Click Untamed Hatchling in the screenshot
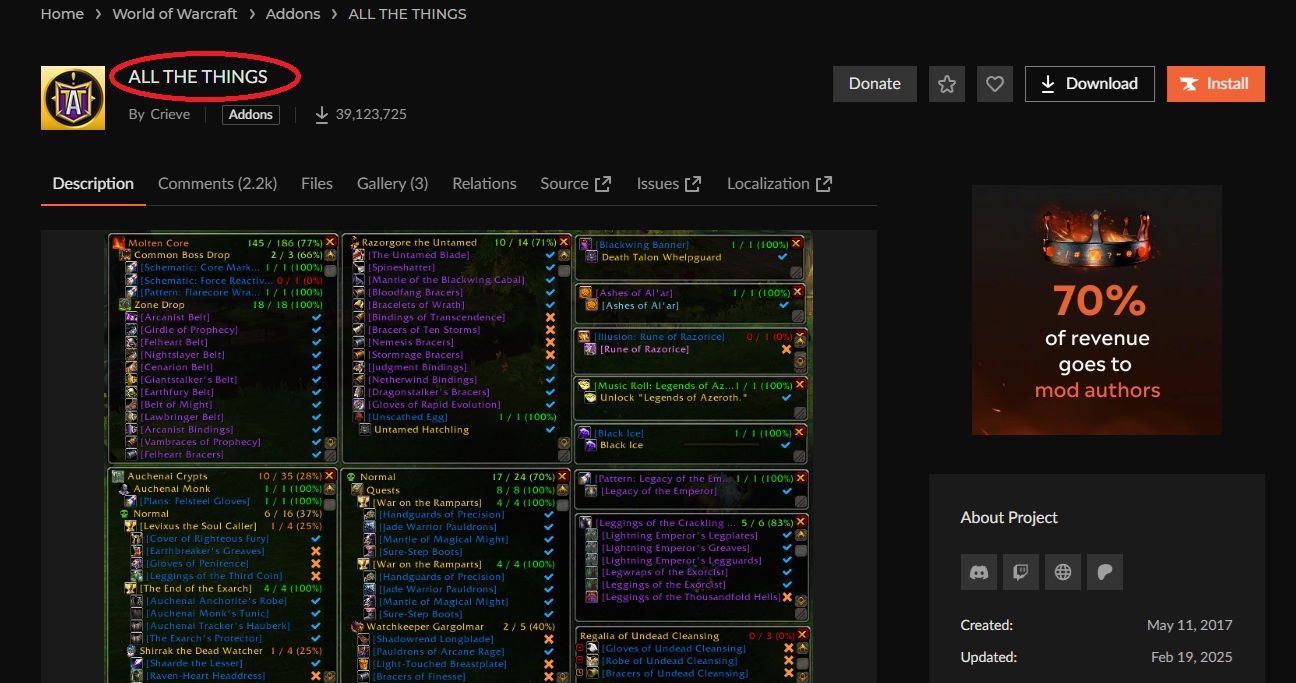 pyautogui.click(x=421, y=429)
